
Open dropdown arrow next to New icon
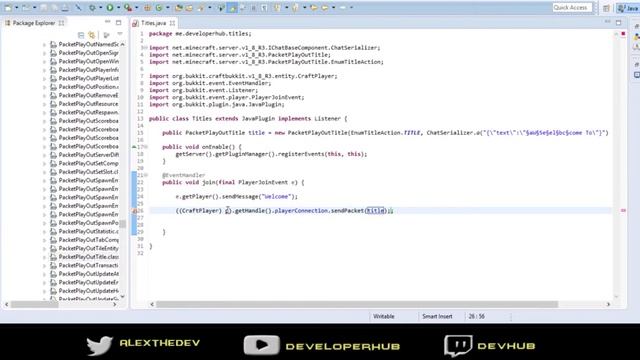click(x=17, y=8)
